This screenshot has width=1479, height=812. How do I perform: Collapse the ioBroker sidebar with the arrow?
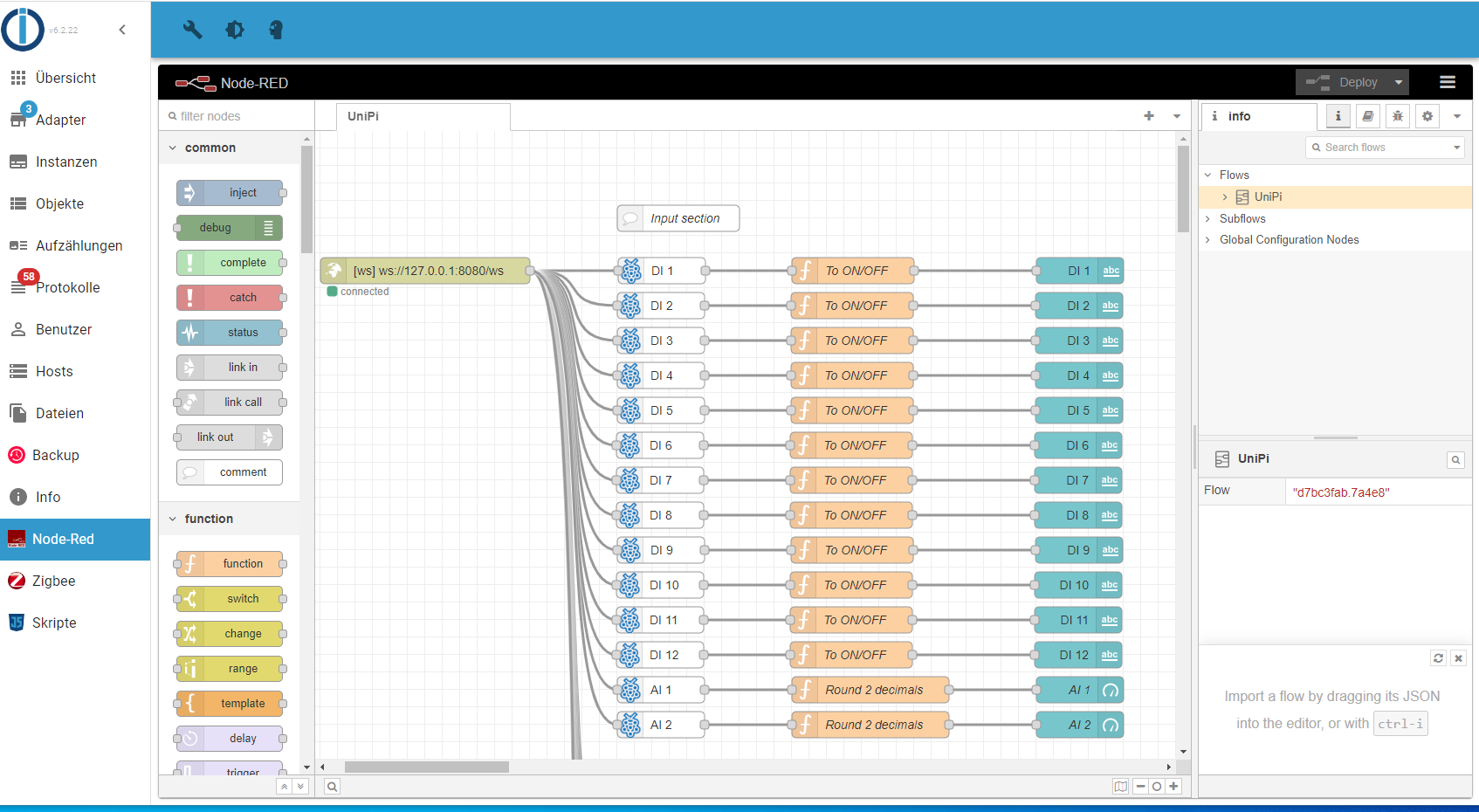coord(122,30)
